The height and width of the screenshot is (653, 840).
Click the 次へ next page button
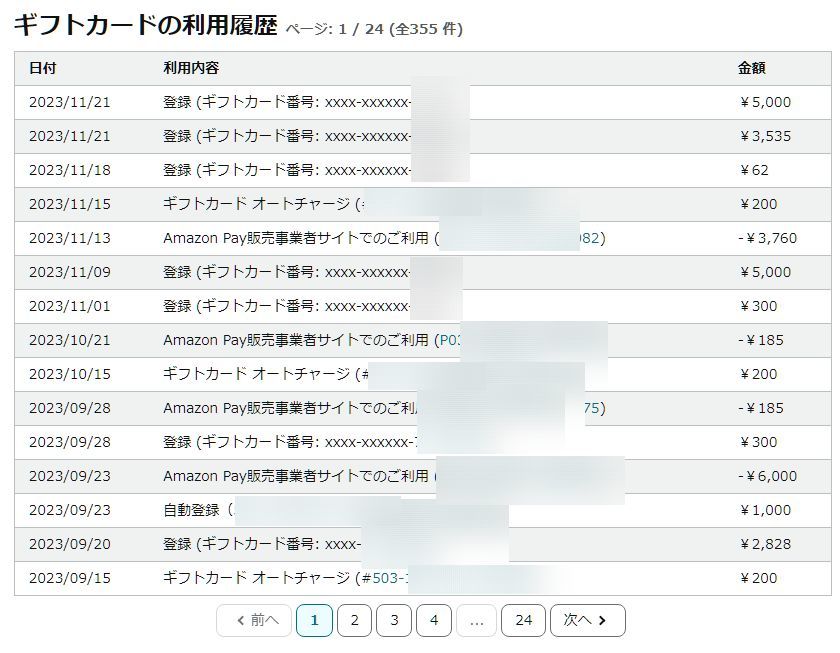point(587,620)
